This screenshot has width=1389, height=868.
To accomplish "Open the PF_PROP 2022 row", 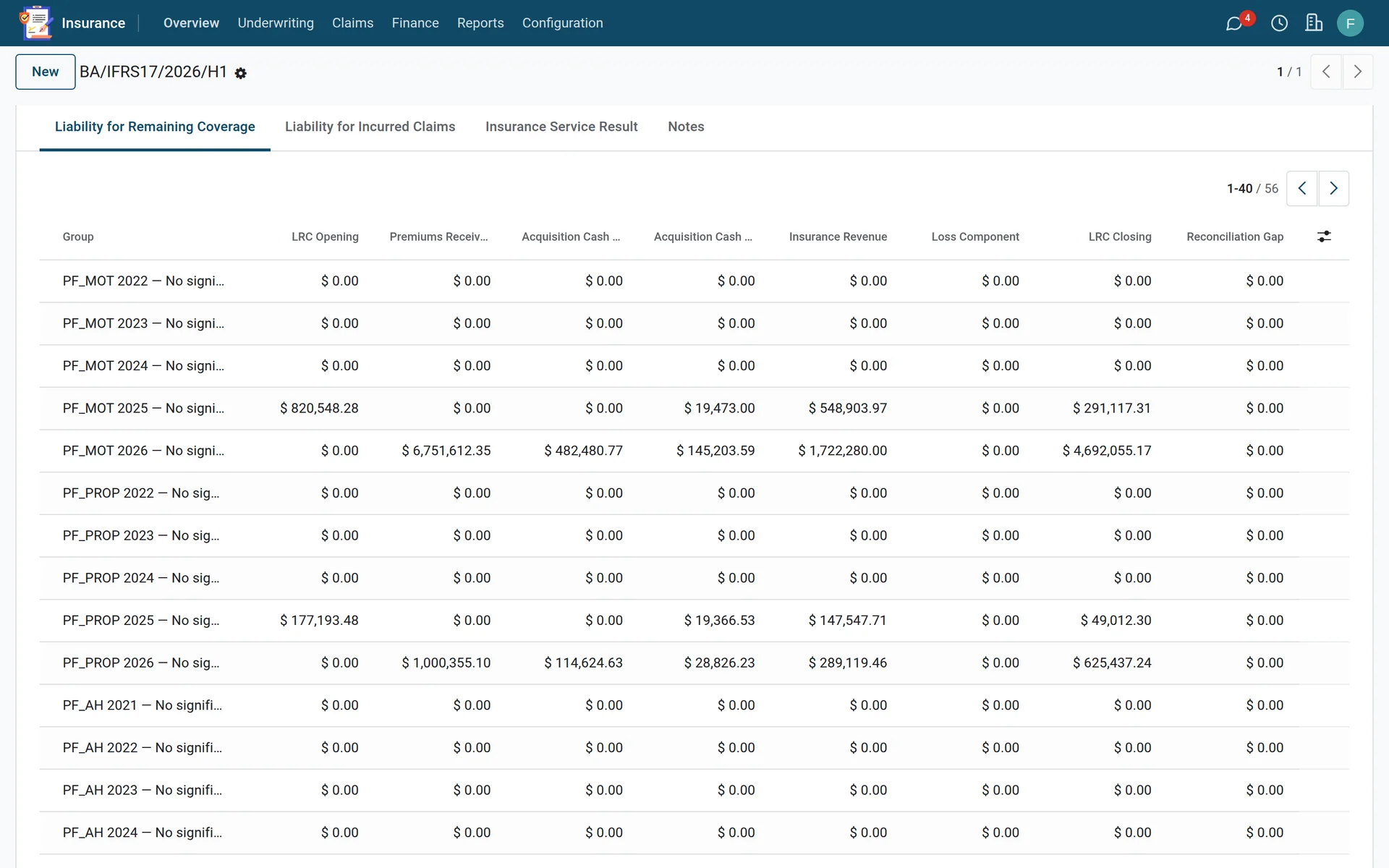I will coord(694,493).
